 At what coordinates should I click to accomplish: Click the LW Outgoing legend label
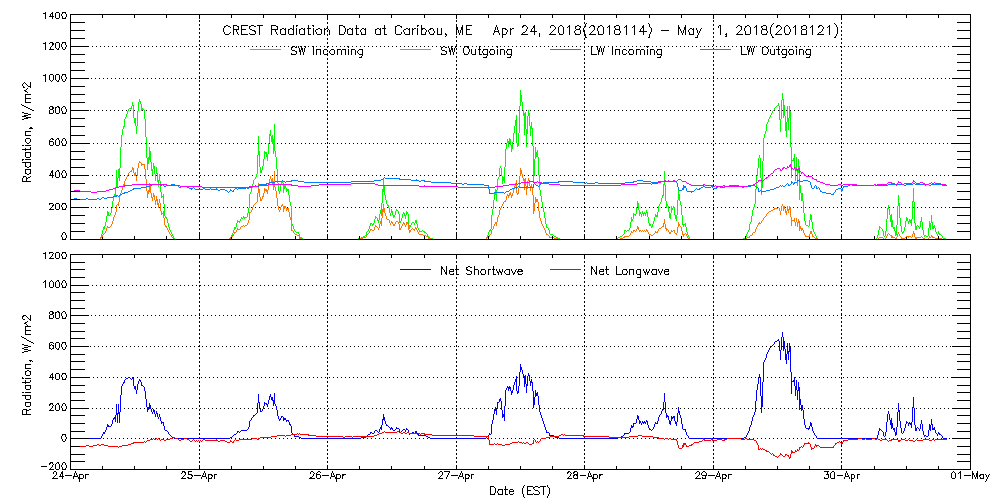click(775, 52)
